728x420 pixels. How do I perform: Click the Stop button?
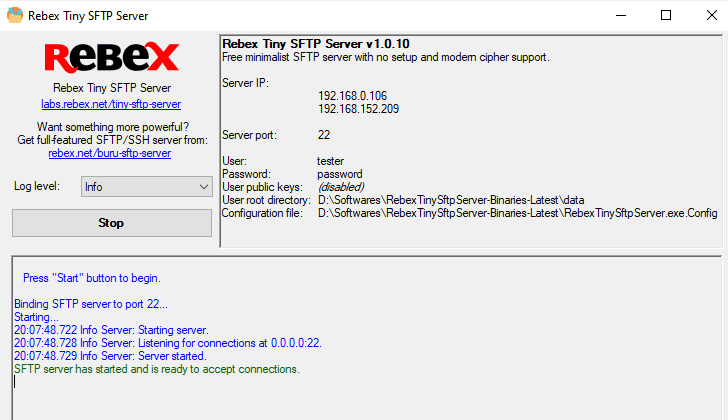pos(112,223)
